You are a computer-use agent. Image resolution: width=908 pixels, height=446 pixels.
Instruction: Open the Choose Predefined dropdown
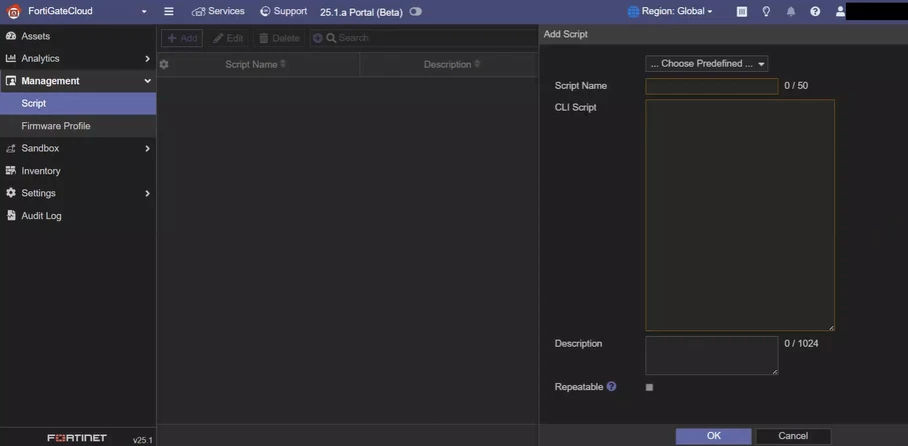point(706,64)
